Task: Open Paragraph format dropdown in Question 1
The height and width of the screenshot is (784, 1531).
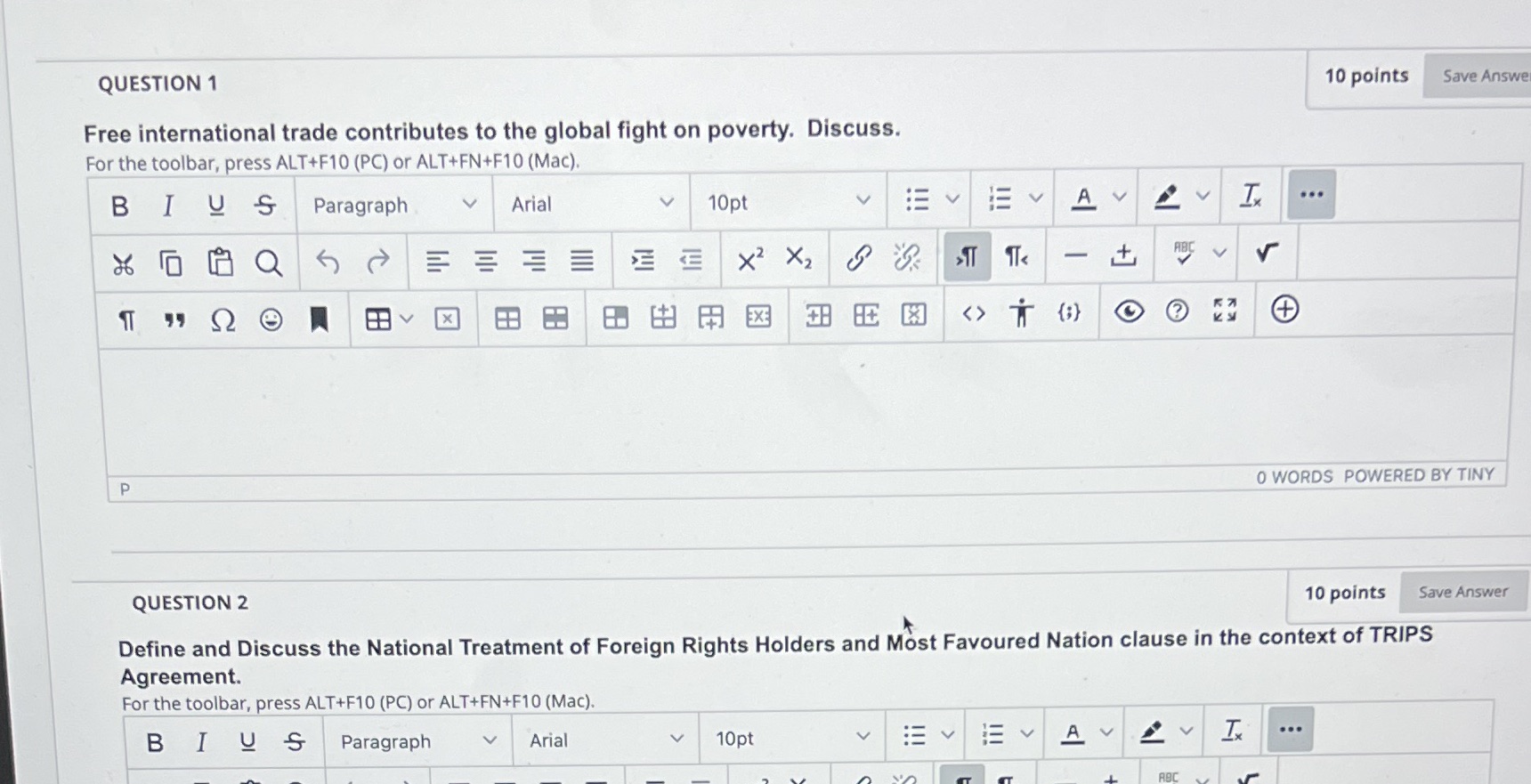Action: [394, 205]
